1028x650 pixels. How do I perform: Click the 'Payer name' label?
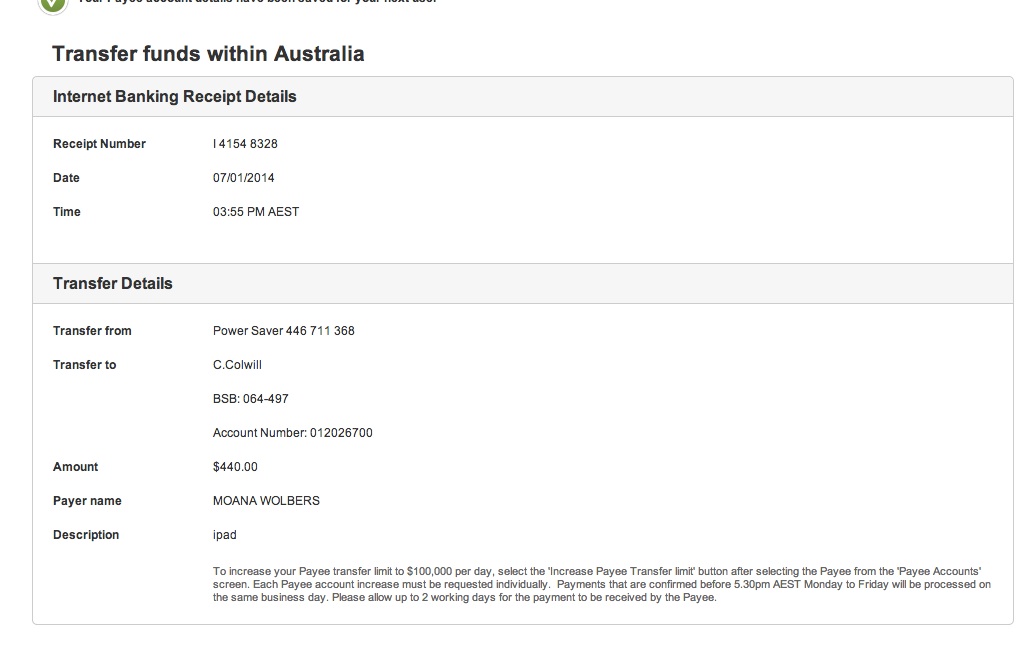coord(87,501)
